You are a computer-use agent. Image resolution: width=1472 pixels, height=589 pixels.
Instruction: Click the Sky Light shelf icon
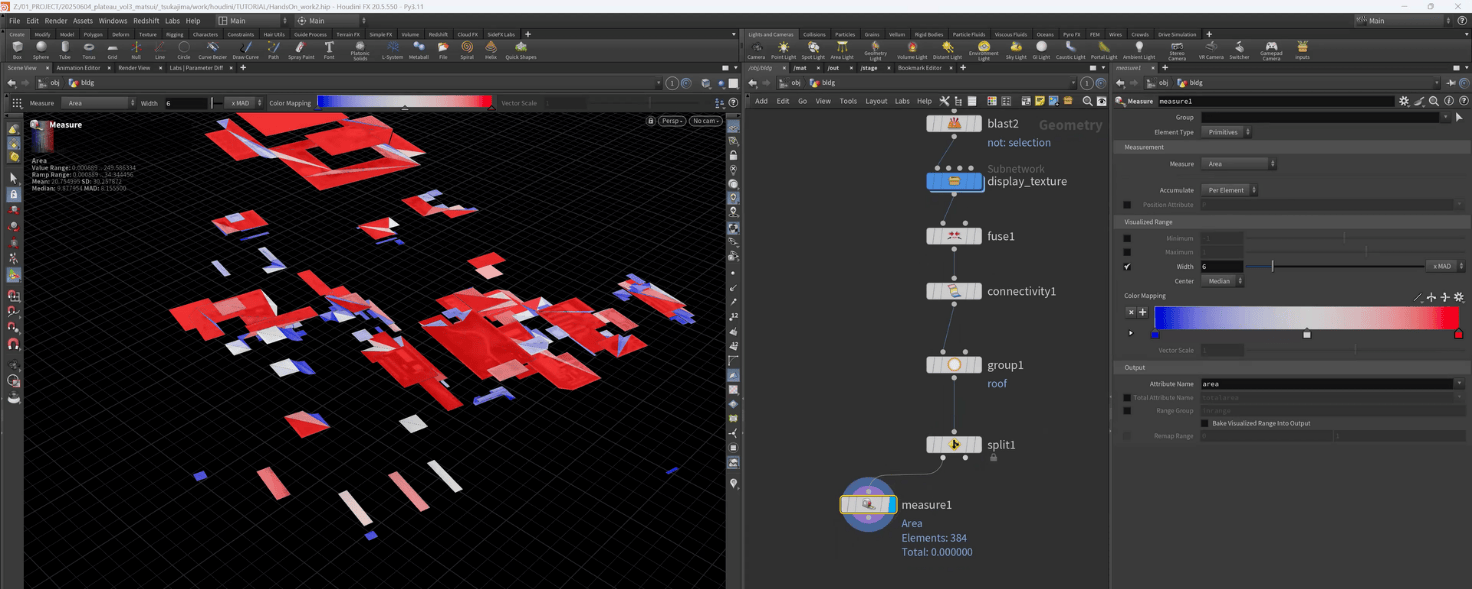[1015, 49]
